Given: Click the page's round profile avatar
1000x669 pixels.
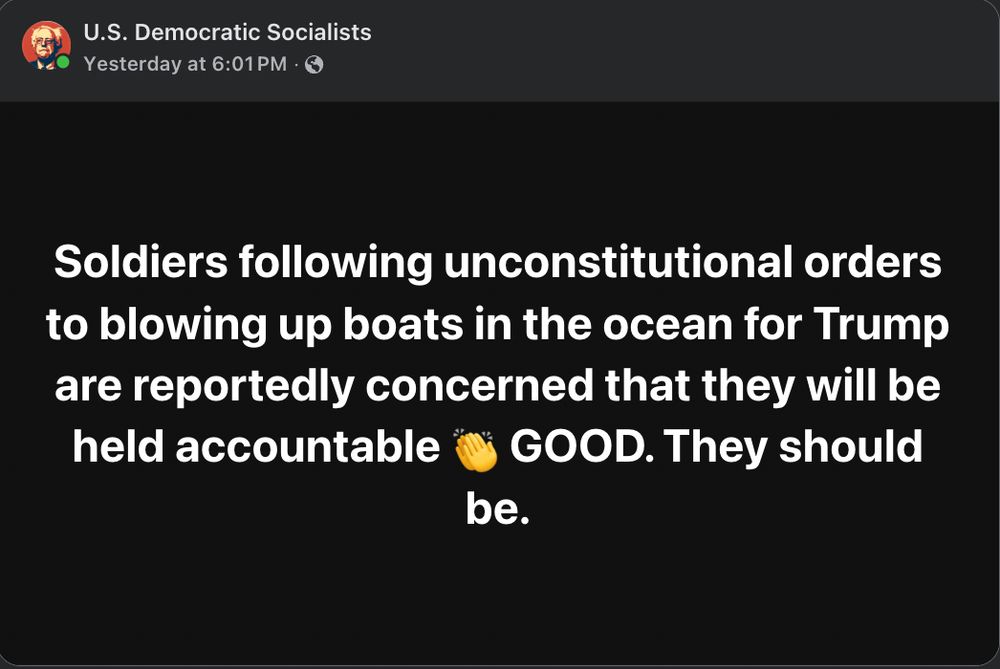Looking at the screenshot, I should (x=46, y=46).
